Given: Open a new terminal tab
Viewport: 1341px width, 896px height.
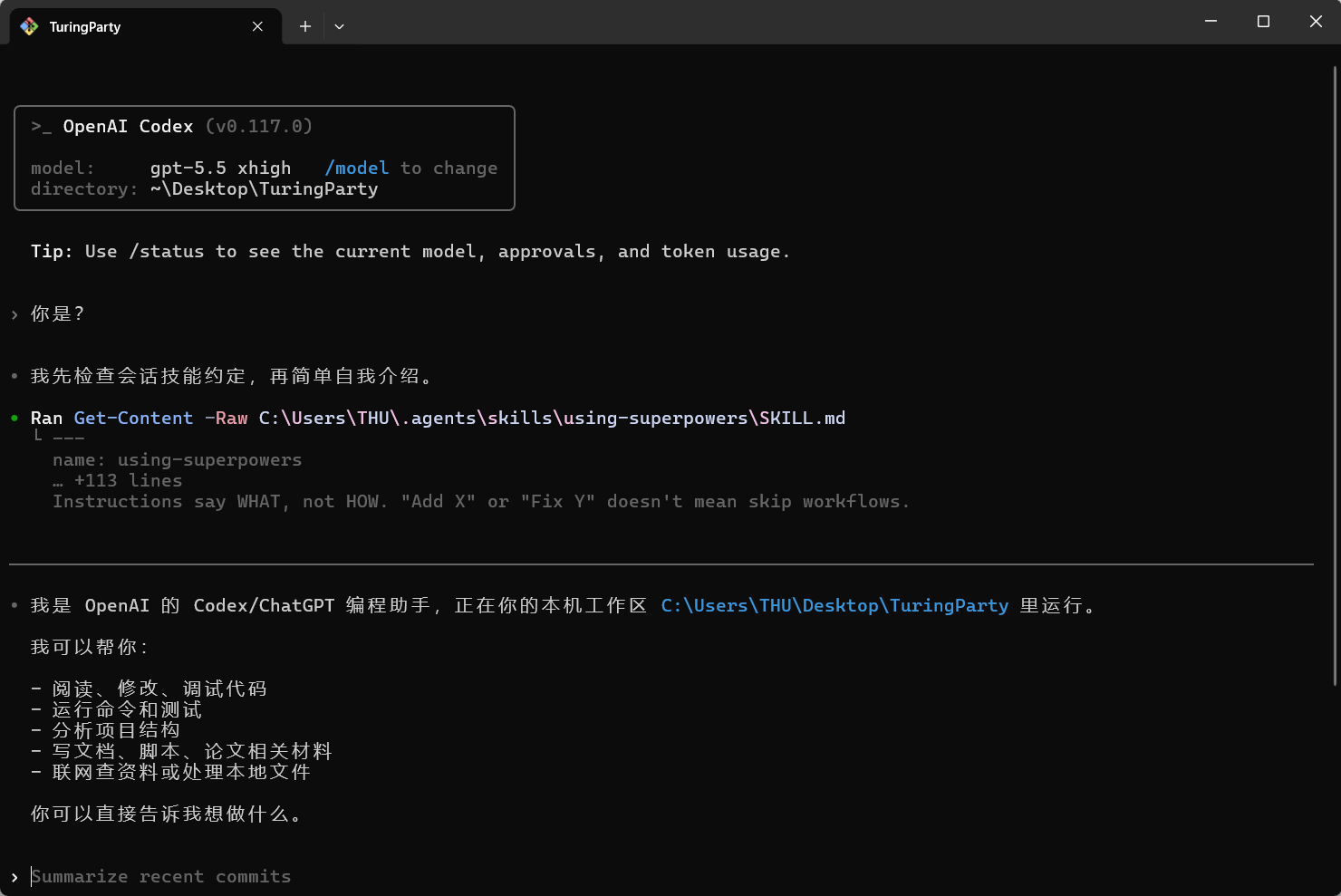Looking at the screenshot, I should pos(305,26).
